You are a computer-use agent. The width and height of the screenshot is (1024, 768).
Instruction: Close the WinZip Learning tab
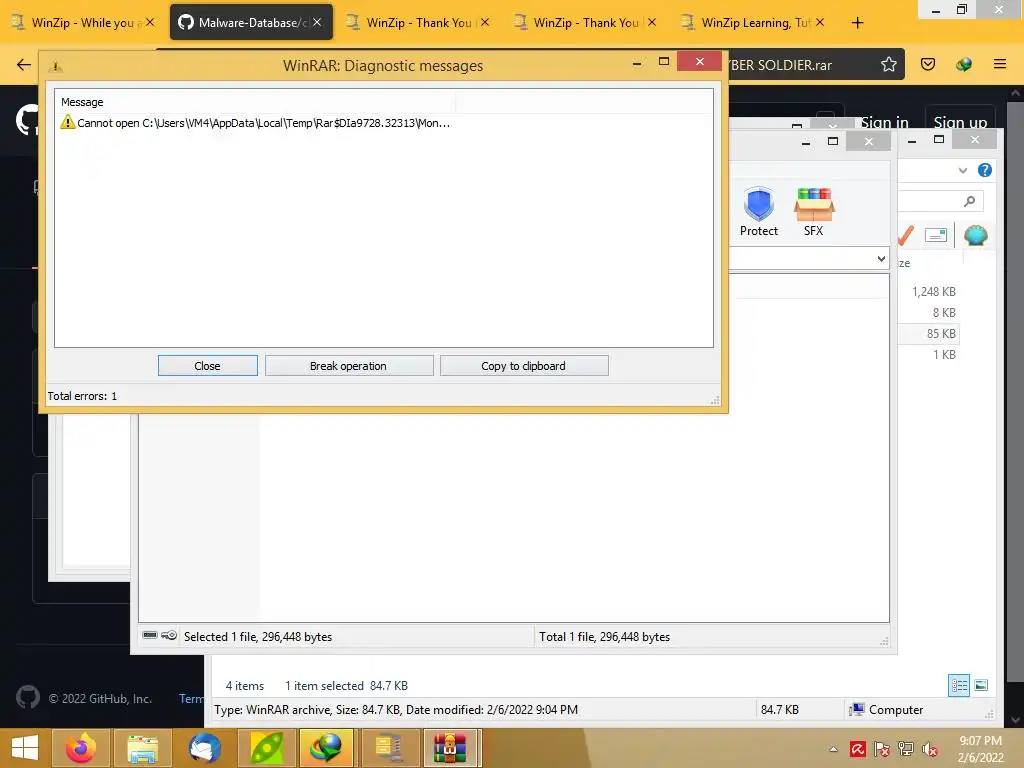(820, 23)
